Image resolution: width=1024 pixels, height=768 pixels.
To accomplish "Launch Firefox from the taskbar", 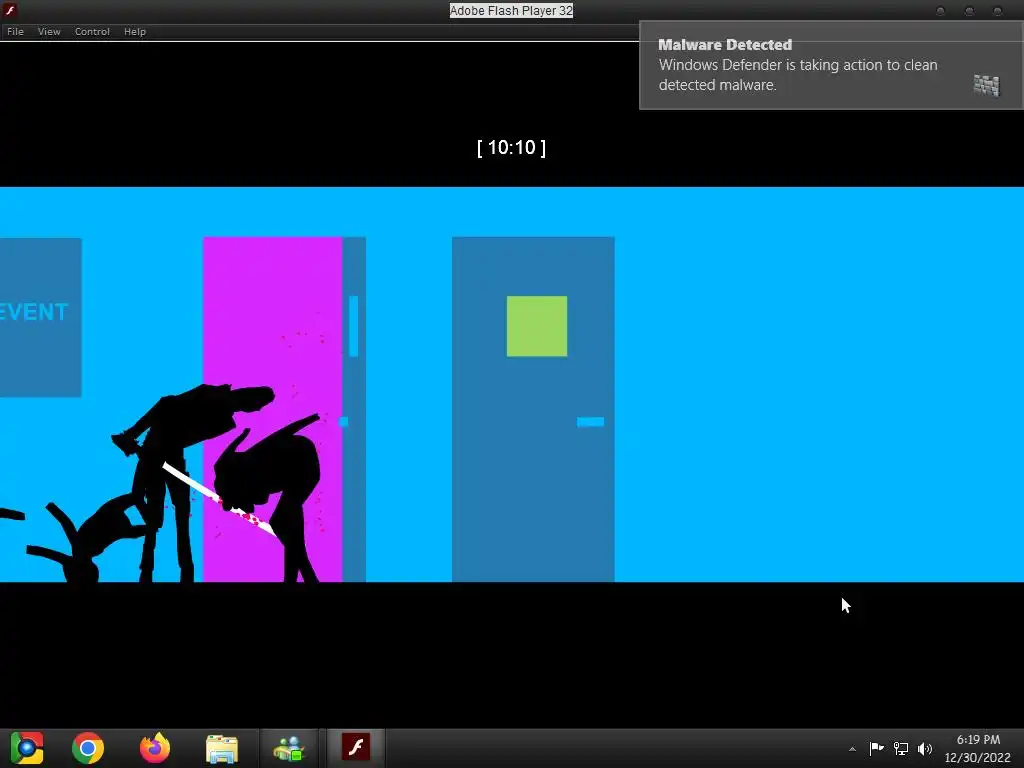I will click(155, 748).
